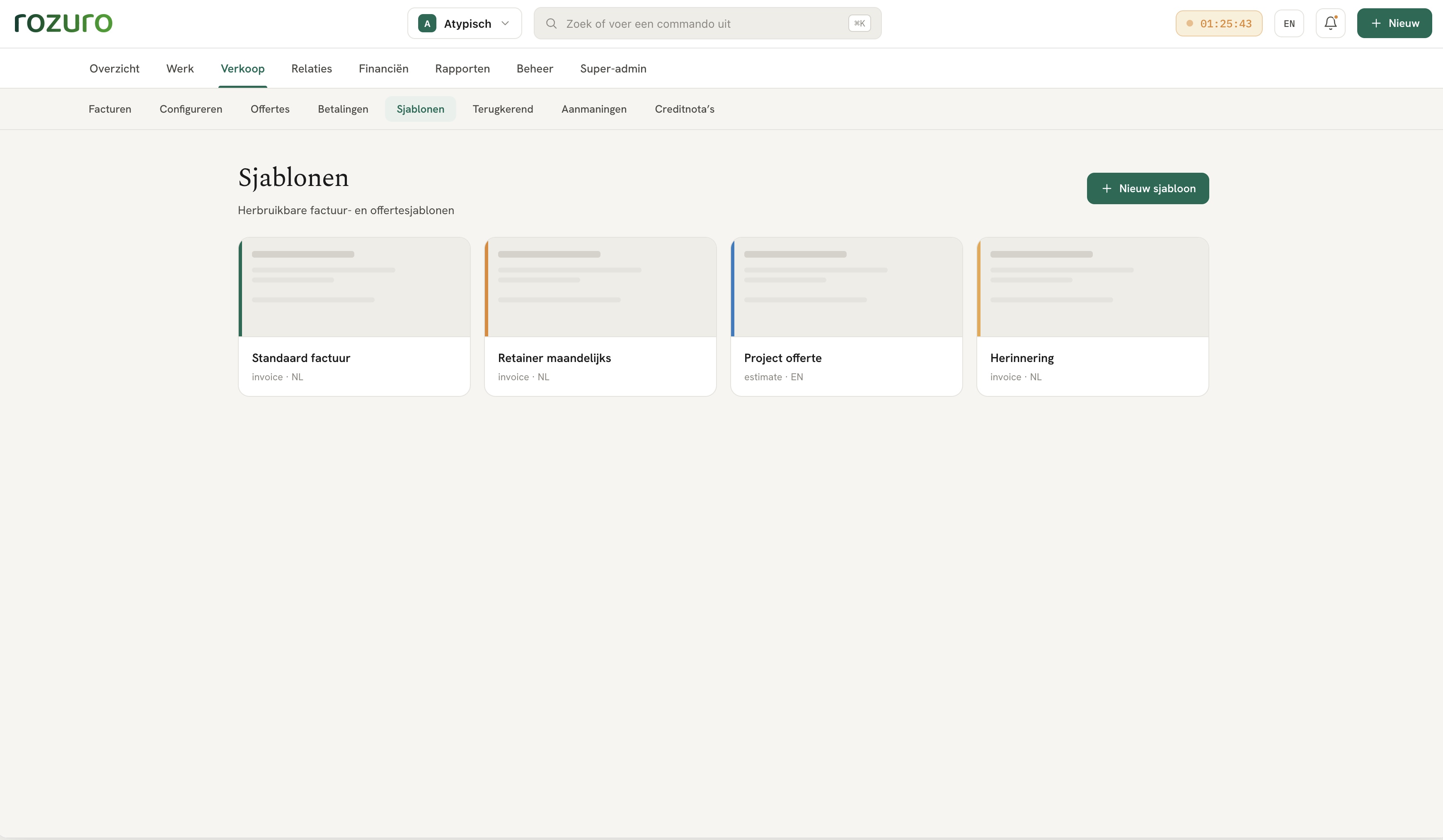Click the ⌘K shortcut badge
Screen dimensions: 1443x840
[860, 24]
